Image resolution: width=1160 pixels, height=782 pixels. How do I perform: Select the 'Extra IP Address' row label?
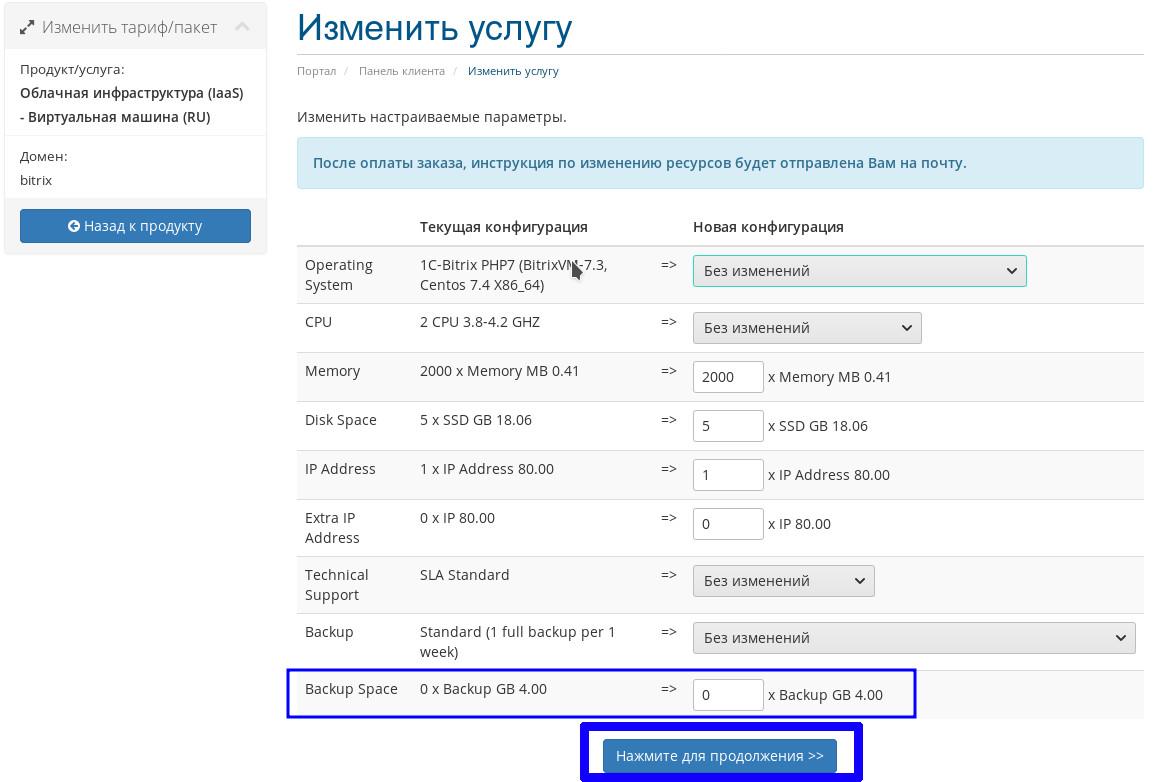(332, 527)
